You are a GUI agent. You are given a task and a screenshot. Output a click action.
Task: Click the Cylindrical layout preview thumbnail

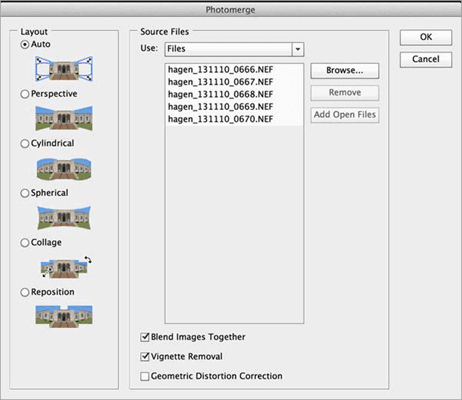[x=64, y=168]
